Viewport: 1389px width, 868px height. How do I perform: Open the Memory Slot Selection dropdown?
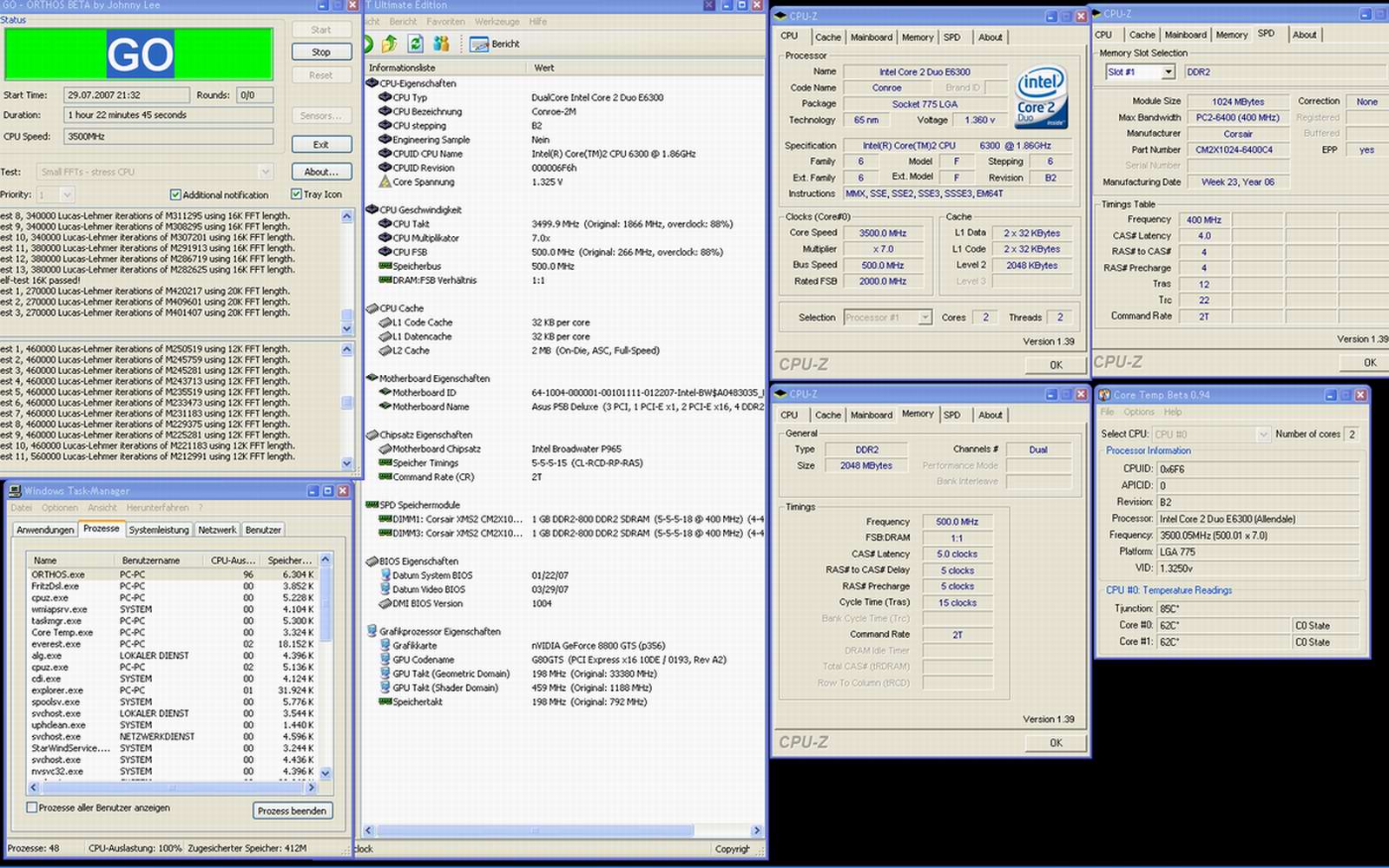[1168, 72]
